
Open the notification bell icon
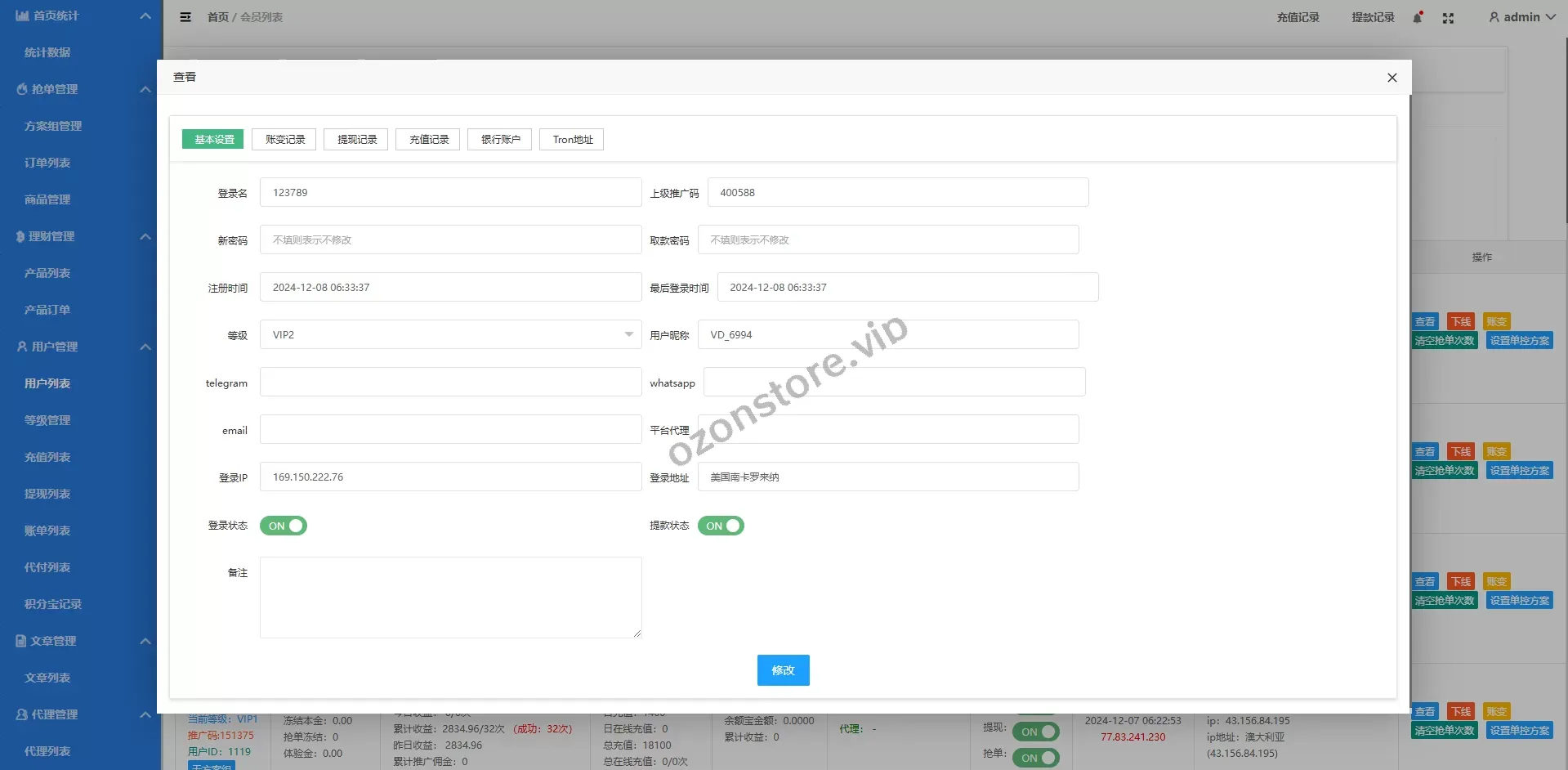(x=1418, y=18)
